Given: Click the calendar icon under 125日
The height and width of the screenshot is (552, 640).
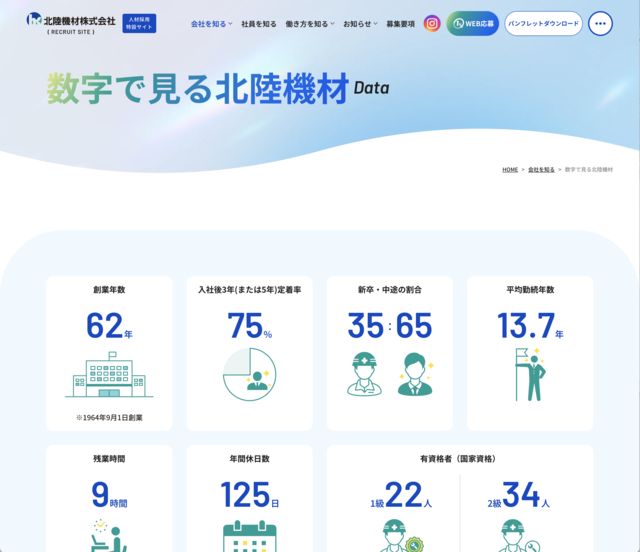Looking at the screenshot, I should click(249, 536).
